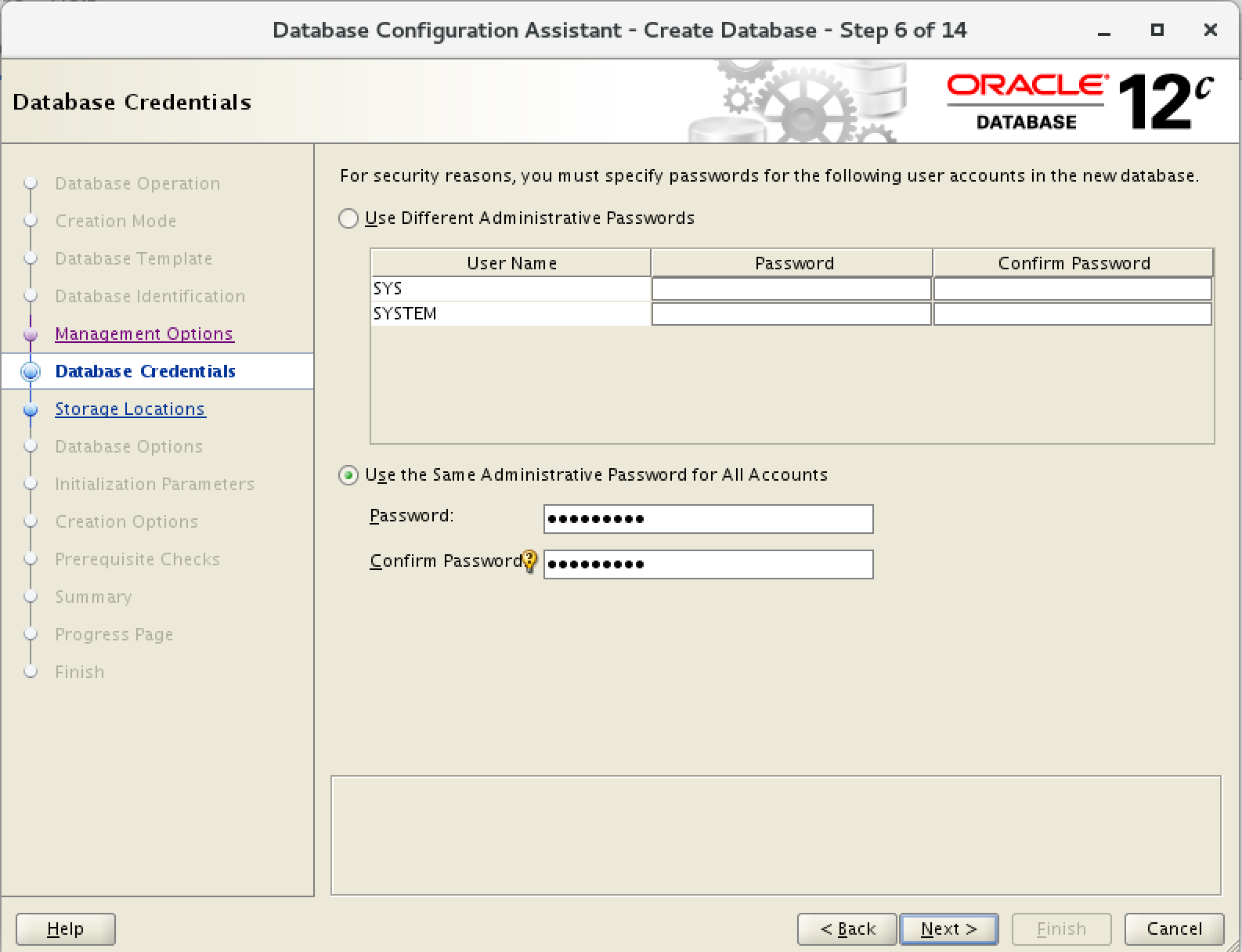Image resolution: width=1242 pixels, height=952 pixels.
Task: Maximize the Database Configuration Assistant window
Action: [1157, 31]
